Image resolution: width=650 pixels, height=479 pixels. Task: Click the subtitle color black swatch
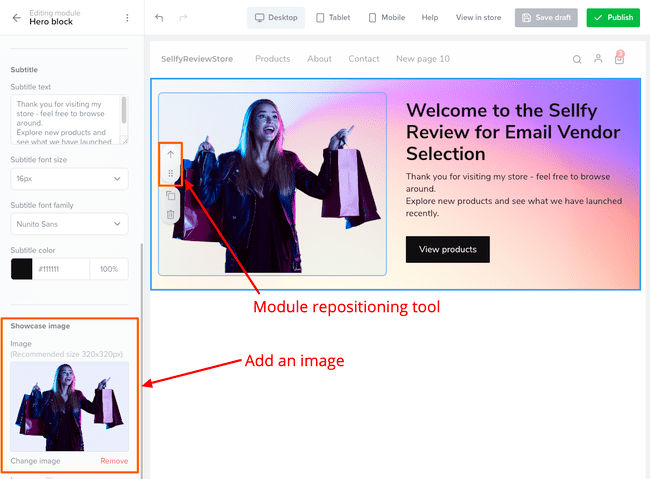(22, 269)
